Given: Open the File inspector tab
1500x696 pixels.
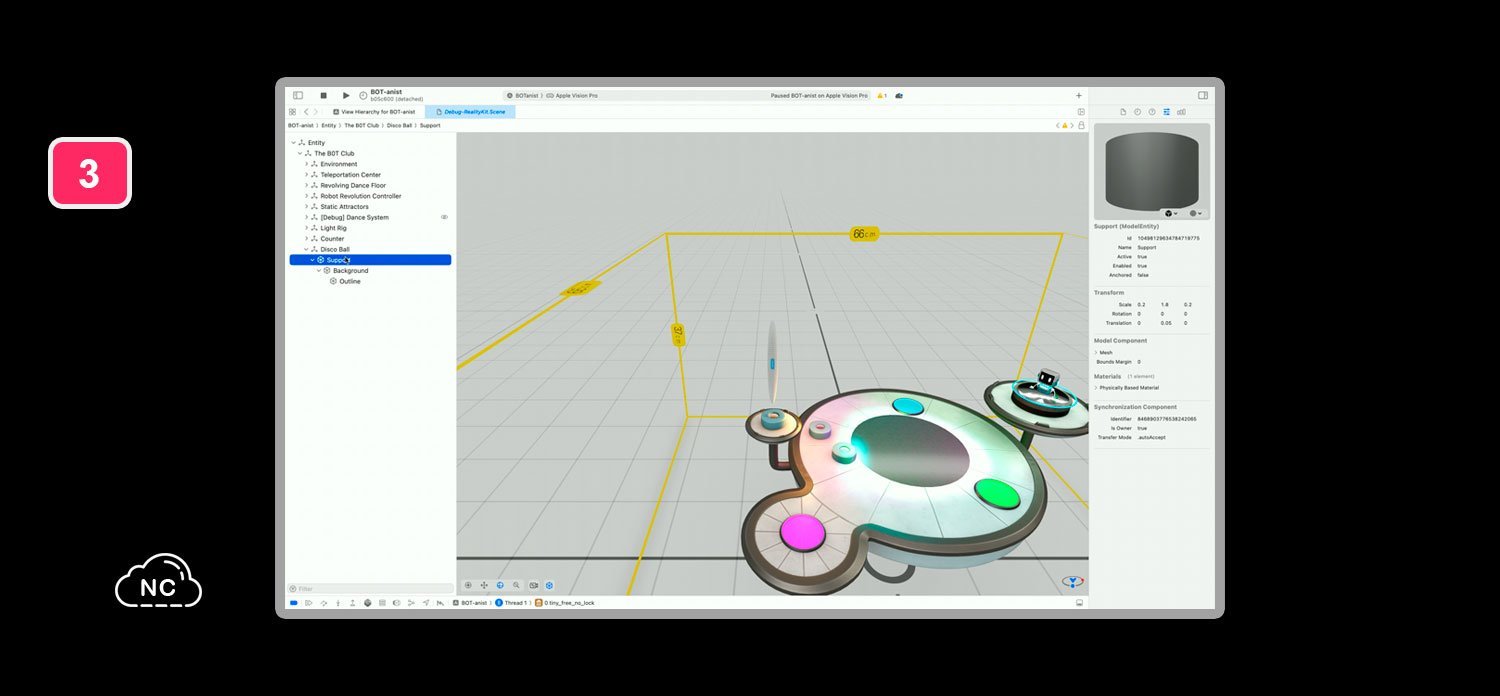Looking at the screenshot, I should pos(1123,112).
